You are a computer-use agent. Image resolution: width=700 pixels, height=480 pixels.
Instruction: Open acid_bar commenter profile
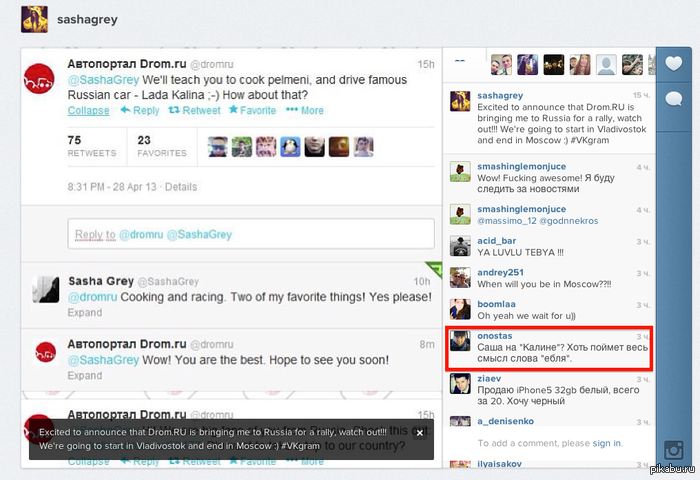[496, 241]
